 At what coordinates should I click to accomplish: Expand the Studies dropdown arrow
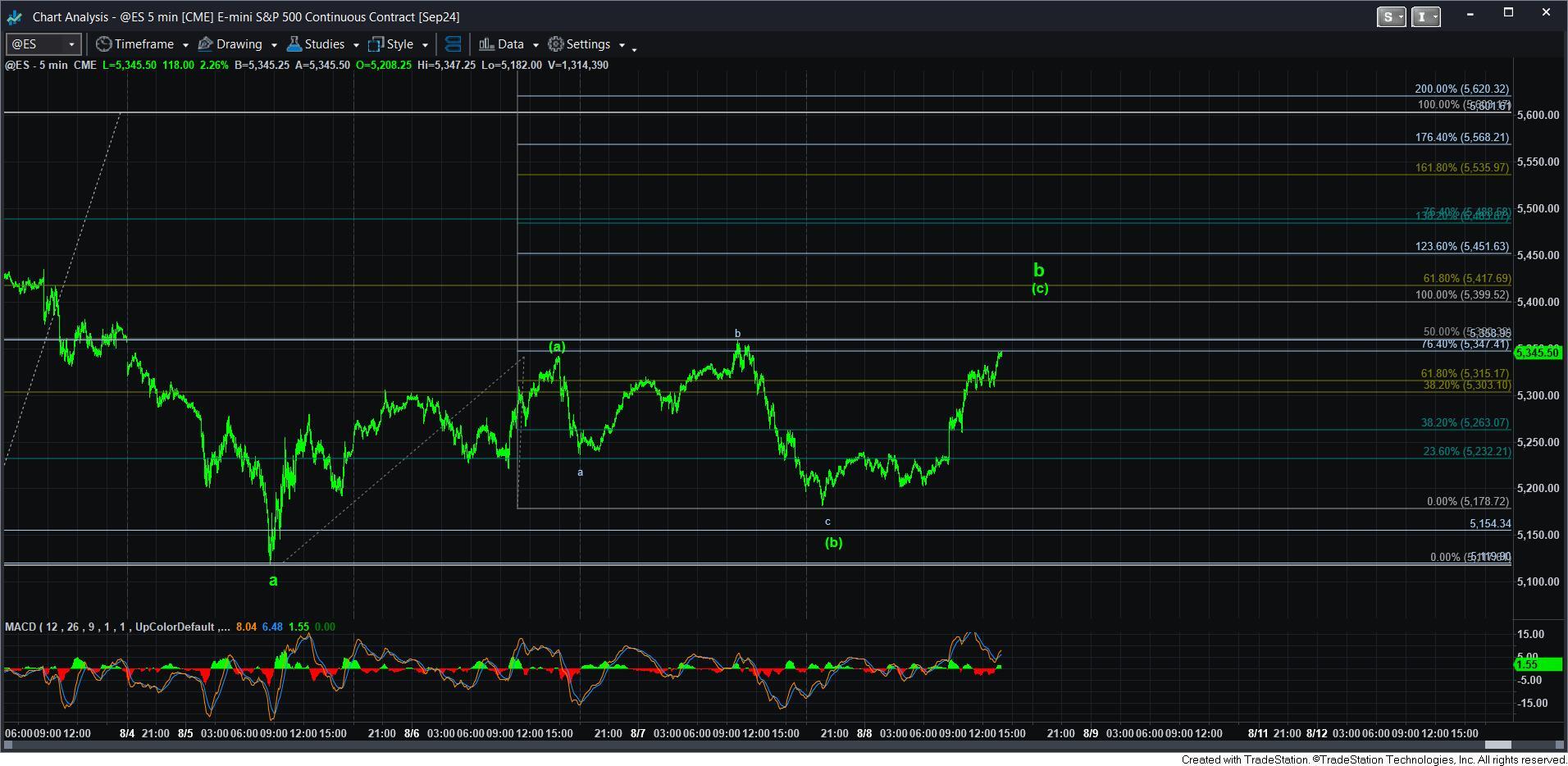click(x=356, y=45)
